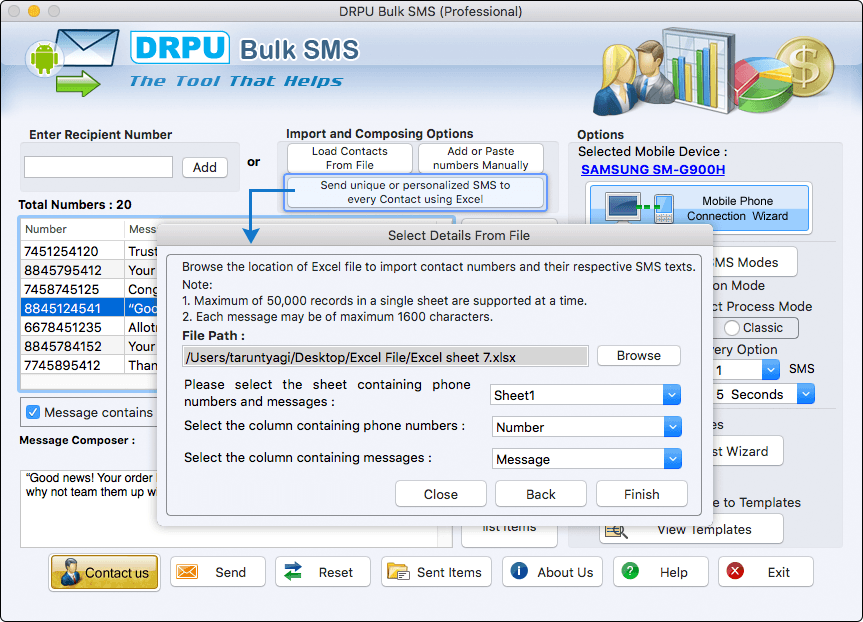Click the recipient number input field

point(99,167)
